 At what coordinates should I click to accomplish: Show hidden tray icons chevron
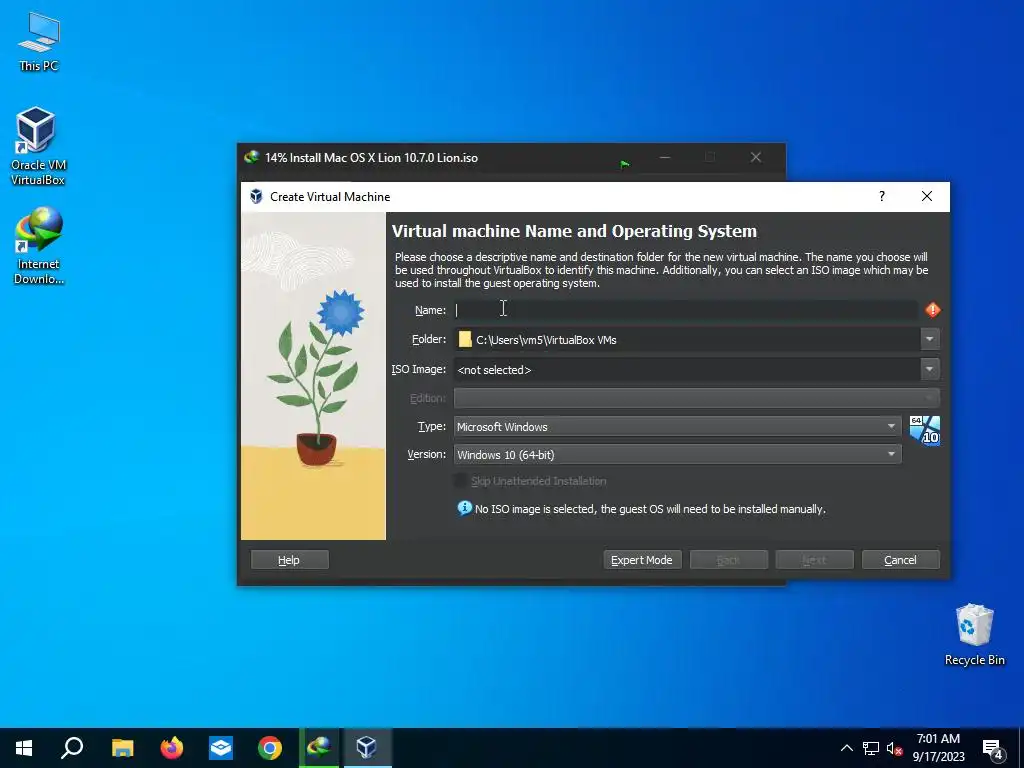click(x=846, y=748)
